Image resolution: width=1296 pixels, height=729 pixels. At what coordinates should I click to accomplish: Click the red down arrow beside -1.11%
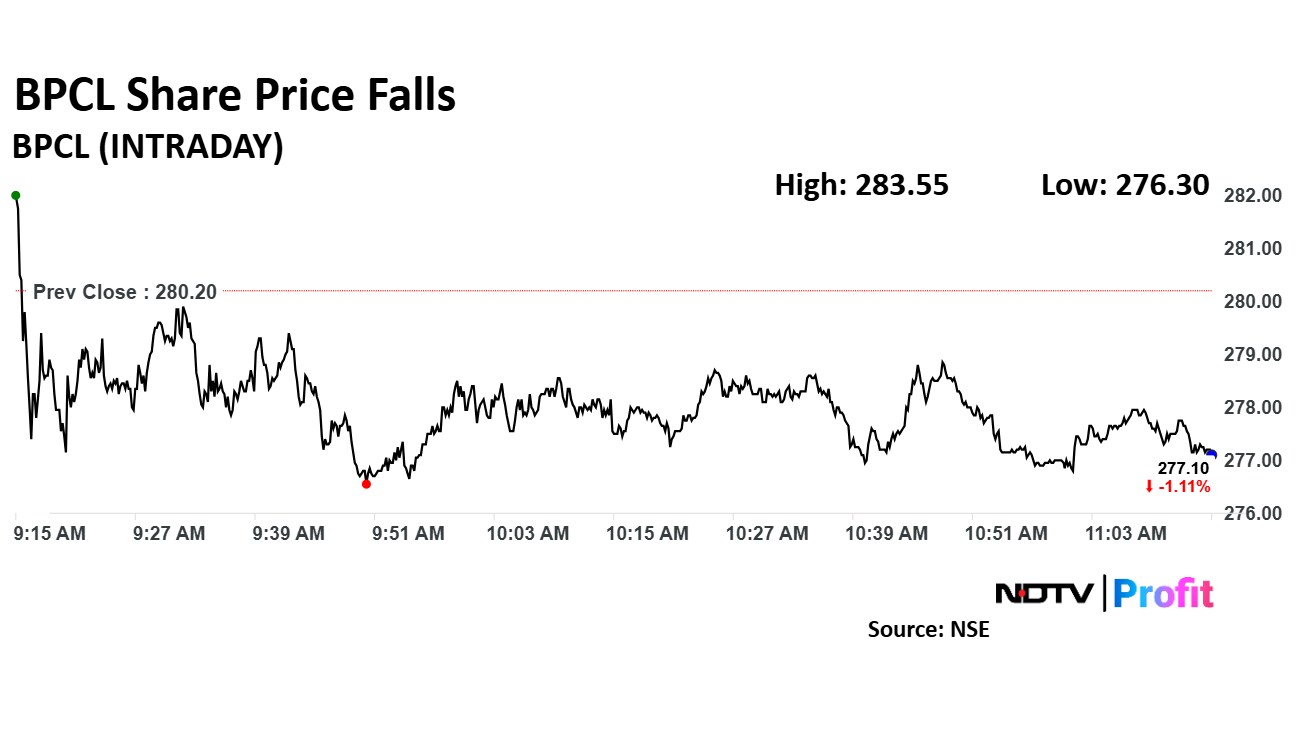point(1149,487)
